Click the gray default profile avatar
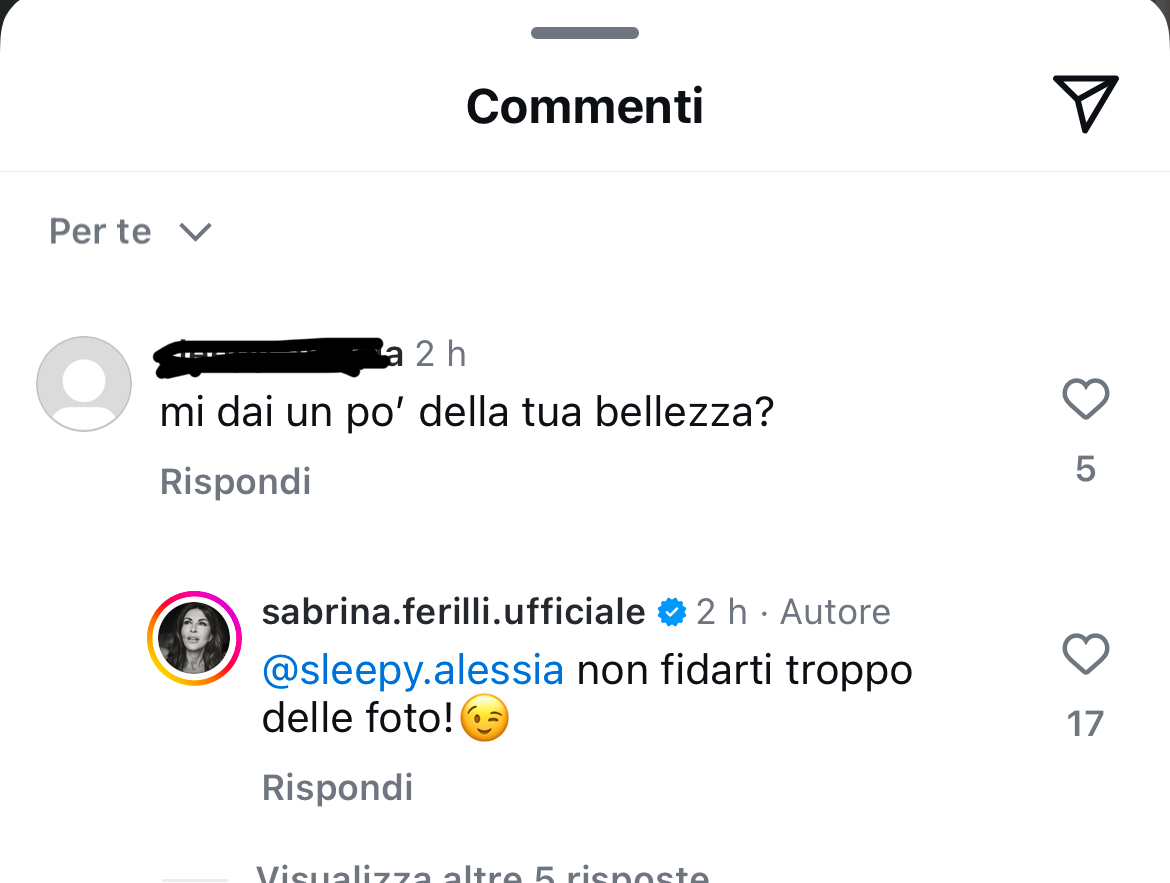The image size is (1170, 883). coord(84,384)
